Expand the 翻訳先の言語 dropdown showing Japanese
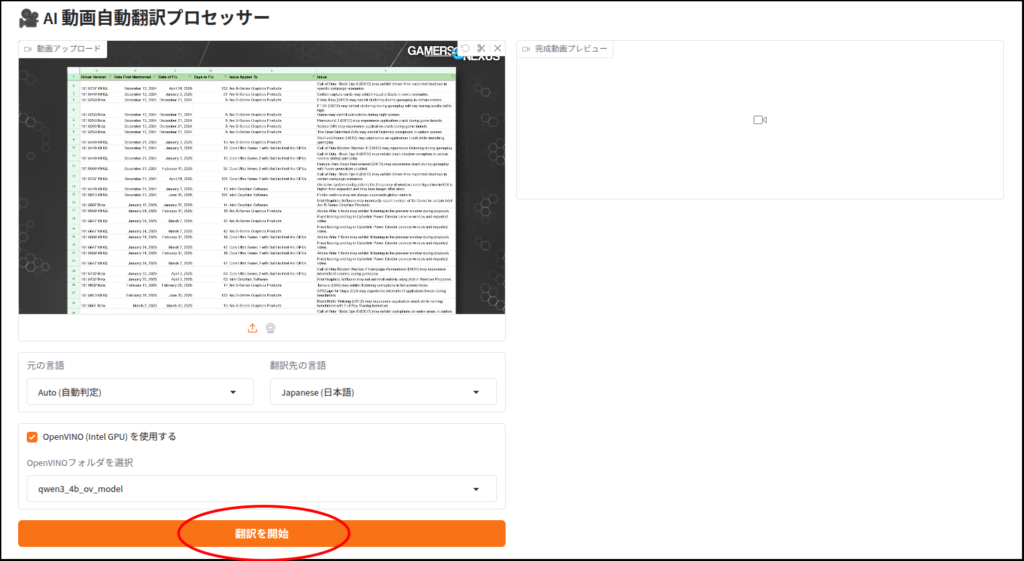Image resolution: width=1024 pixels, height=561 pixels. 383,393
